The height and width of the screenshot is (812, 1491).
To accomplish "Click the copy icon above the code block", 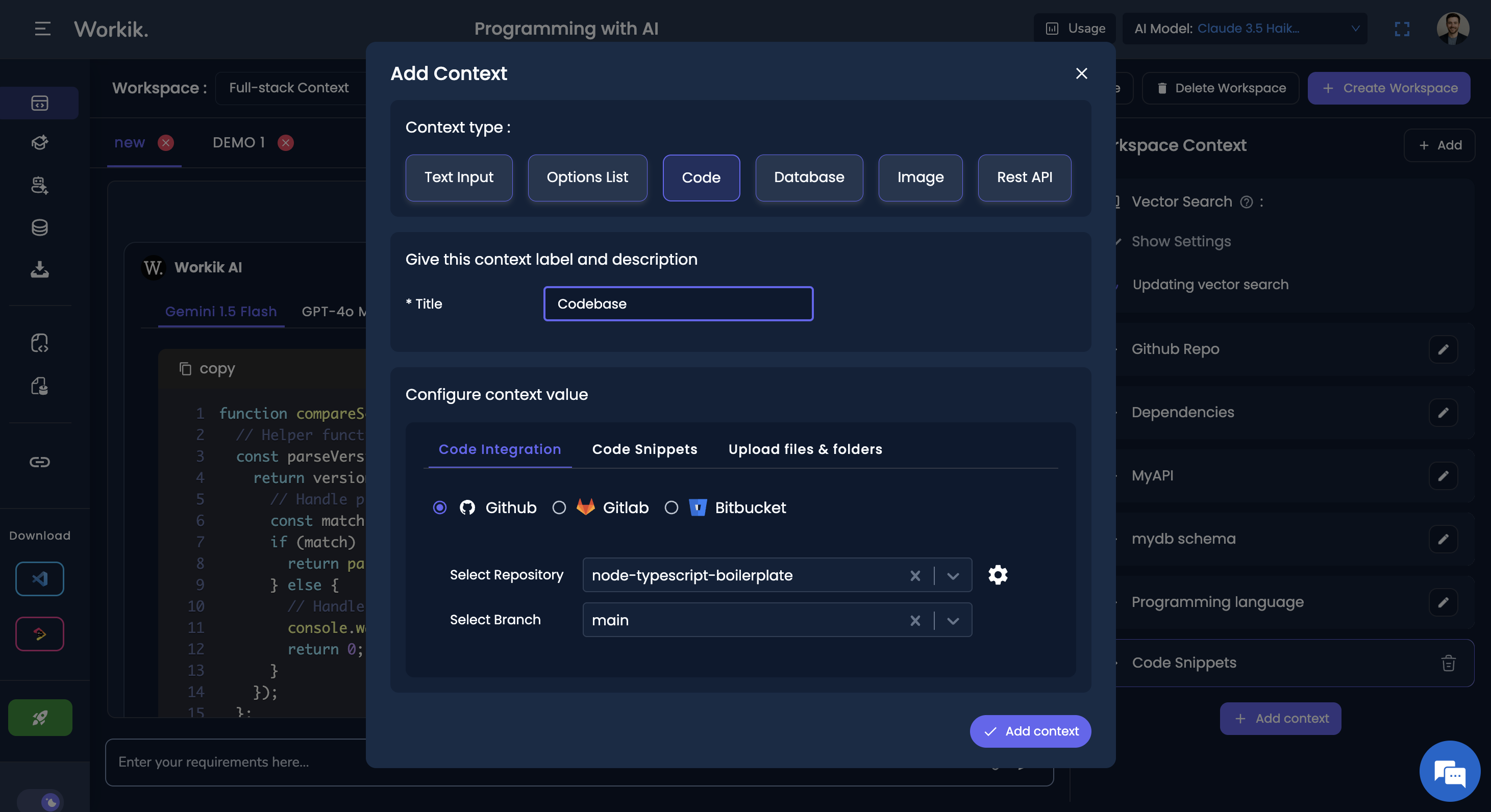I will (x=185, y=369).
